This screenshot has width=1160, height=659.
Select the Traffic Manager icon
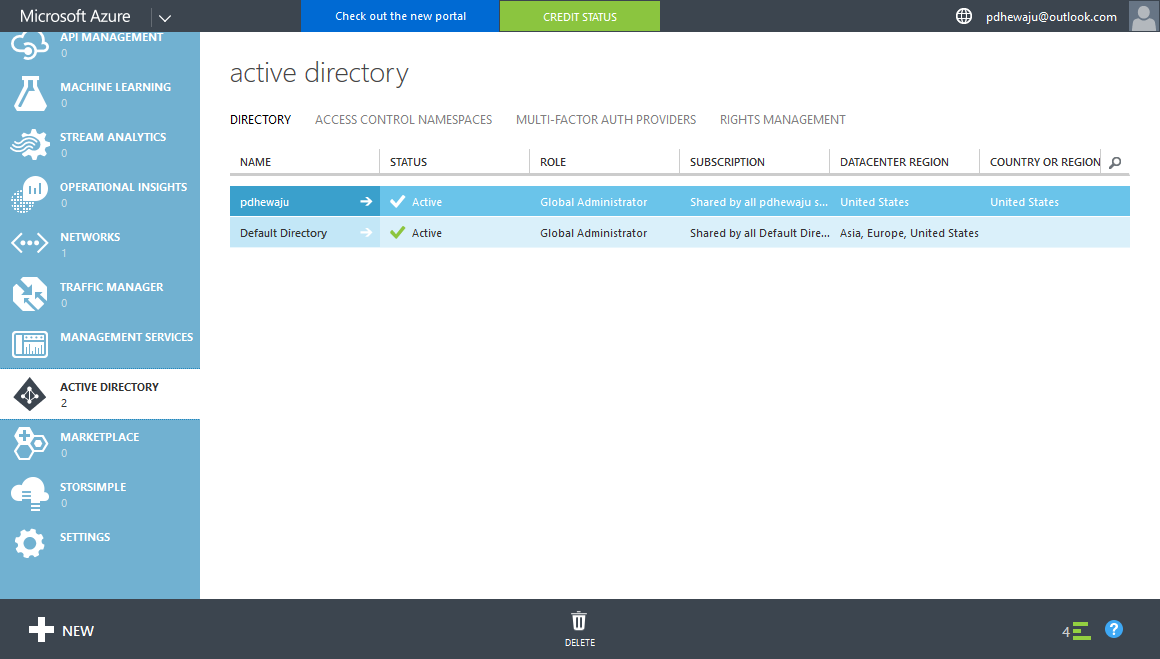(30, 294)
